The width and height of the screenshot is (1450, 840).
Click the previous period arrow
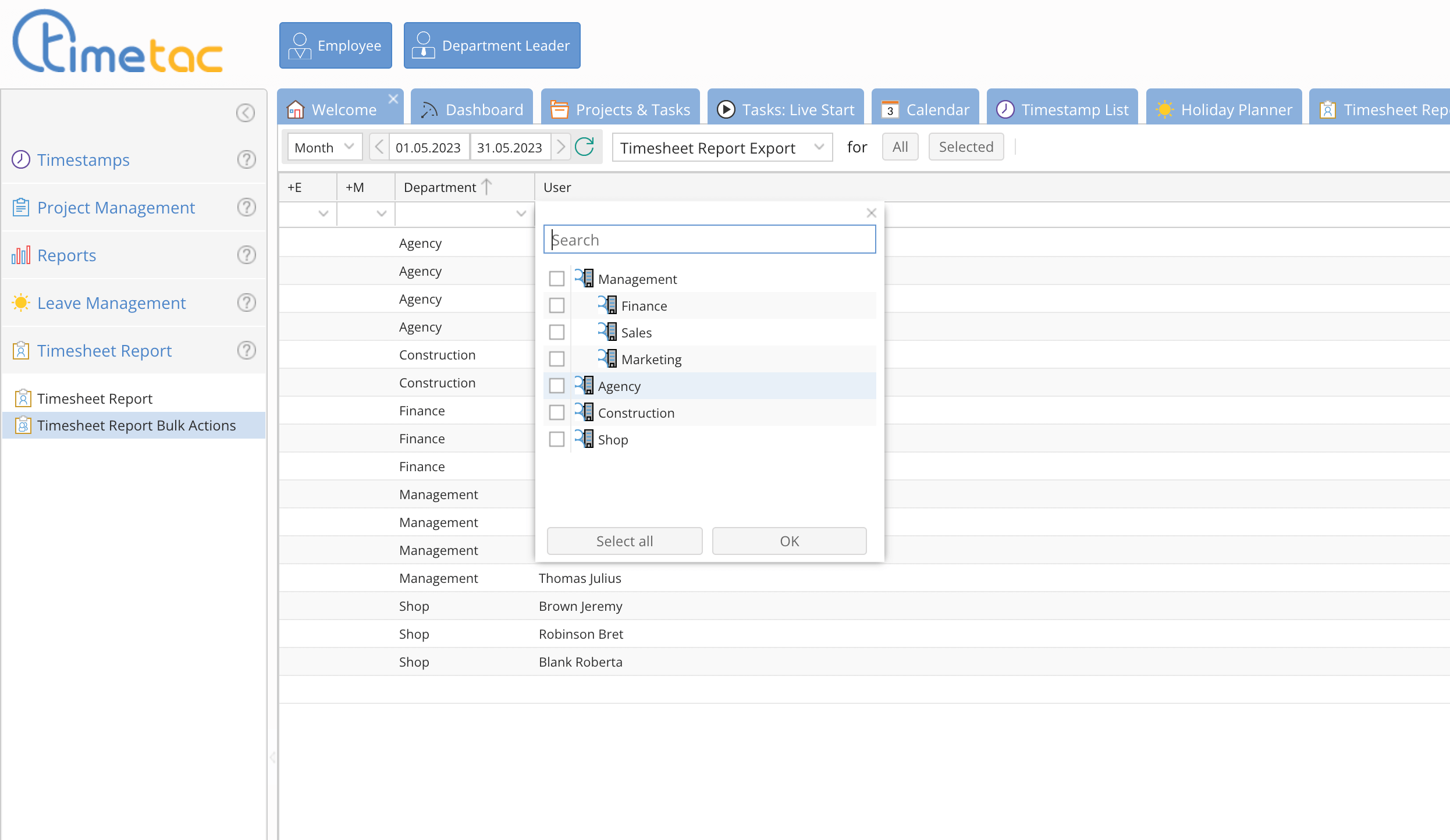[379, 147]
